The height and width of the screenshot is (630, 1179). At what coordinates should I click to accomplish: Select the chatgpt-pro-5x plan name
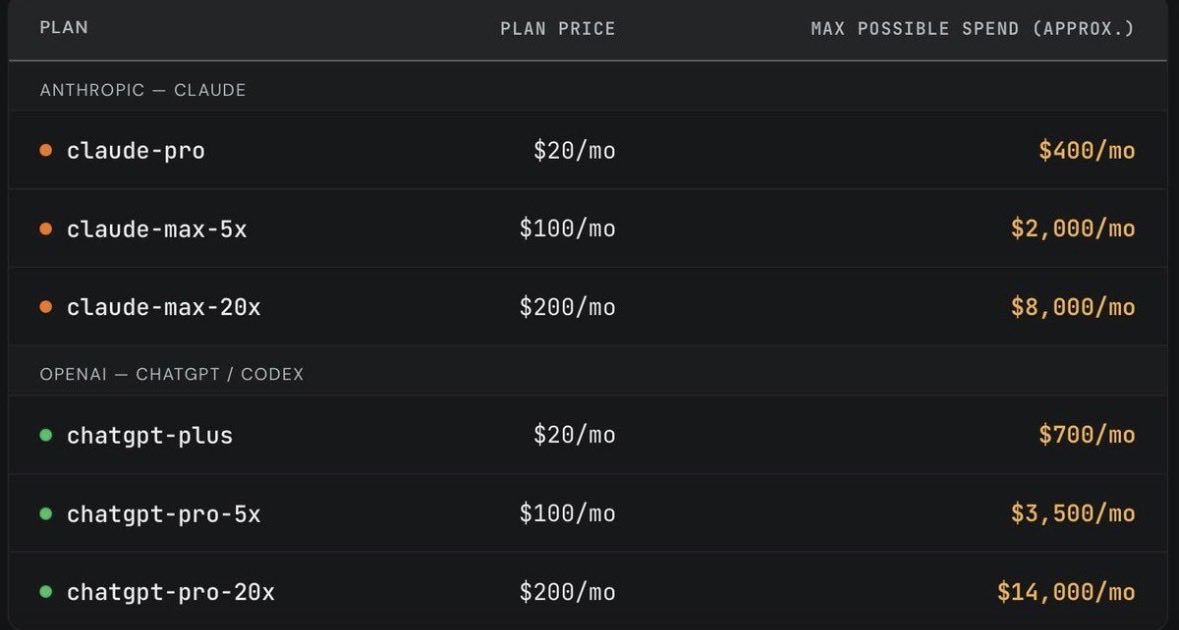(x=164, y=514)
